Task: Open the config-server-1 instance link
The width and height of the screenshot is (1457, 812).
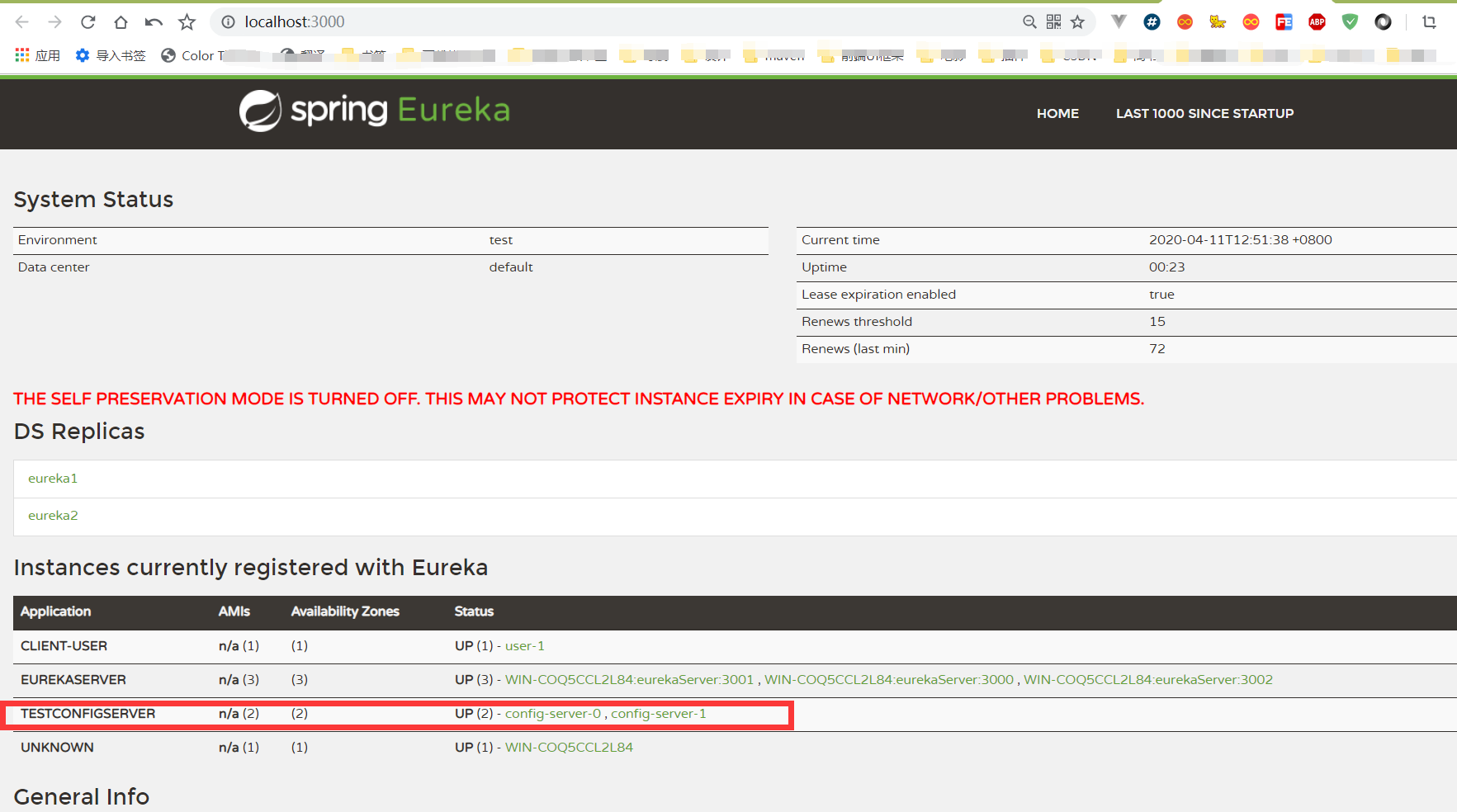Action: [659, 714]
